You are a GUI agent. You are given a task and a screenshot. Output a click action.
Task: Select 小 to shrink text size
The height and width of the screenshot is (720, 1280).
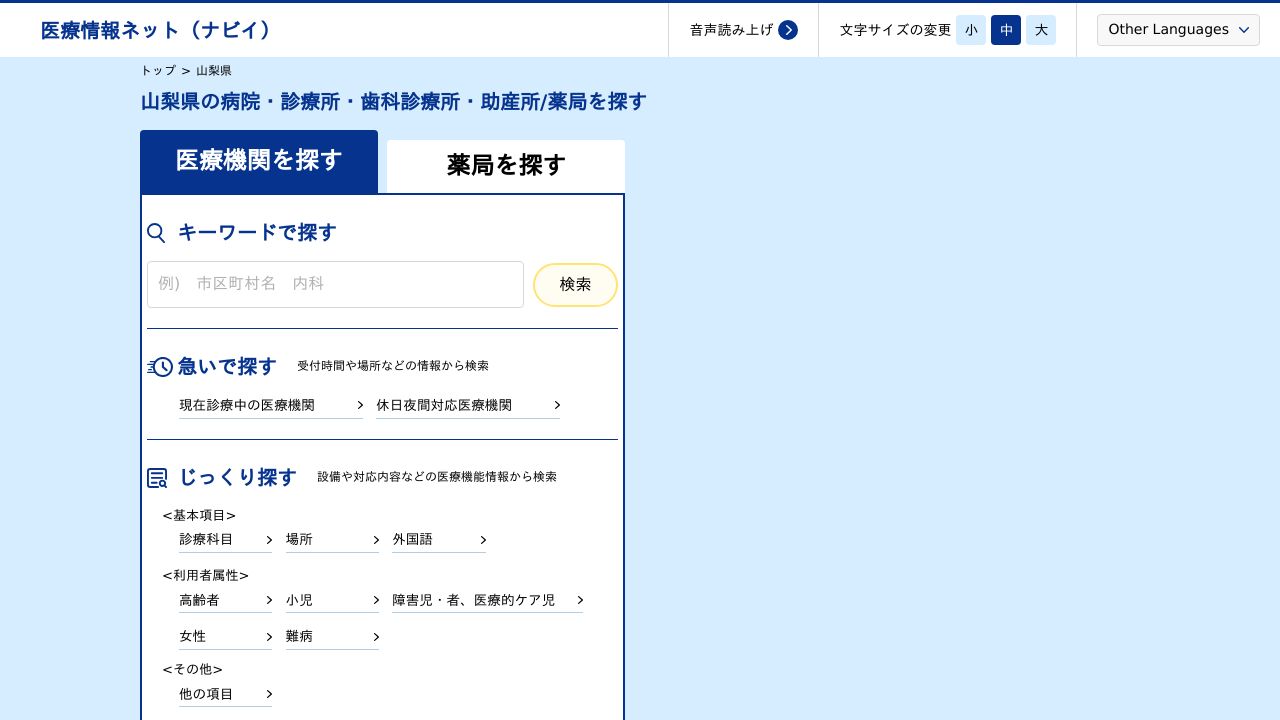pos(970,30)
